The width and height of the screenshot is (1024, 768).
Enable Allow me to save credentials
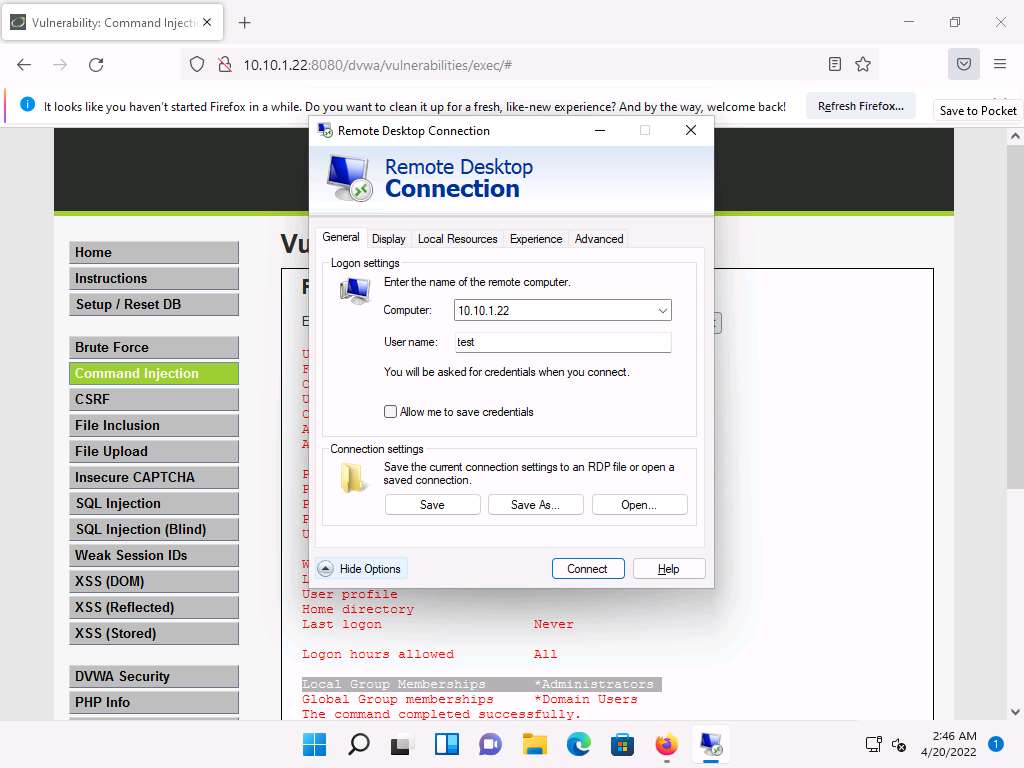(391, 412)
